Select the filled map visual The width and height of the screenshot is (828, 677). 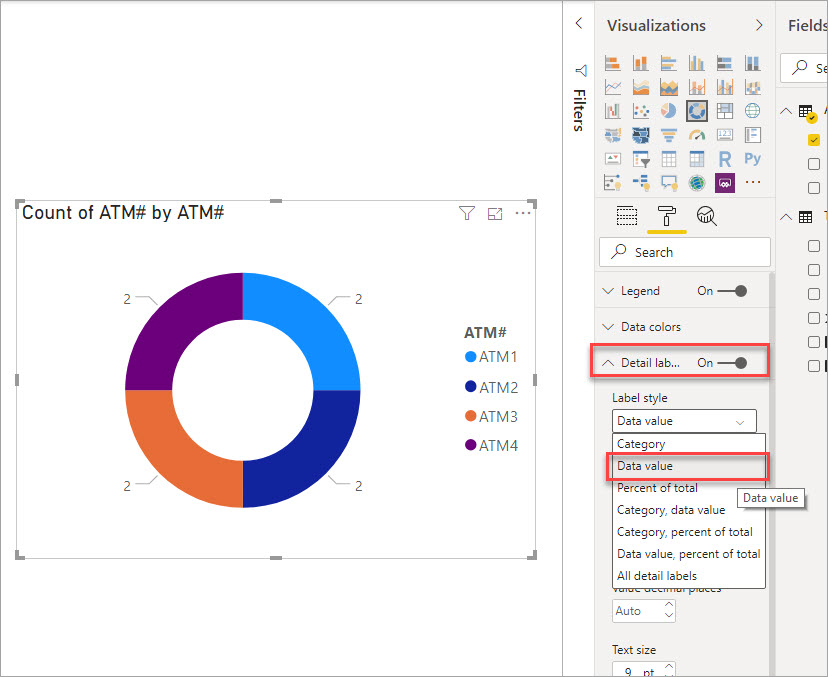(613, 135)
